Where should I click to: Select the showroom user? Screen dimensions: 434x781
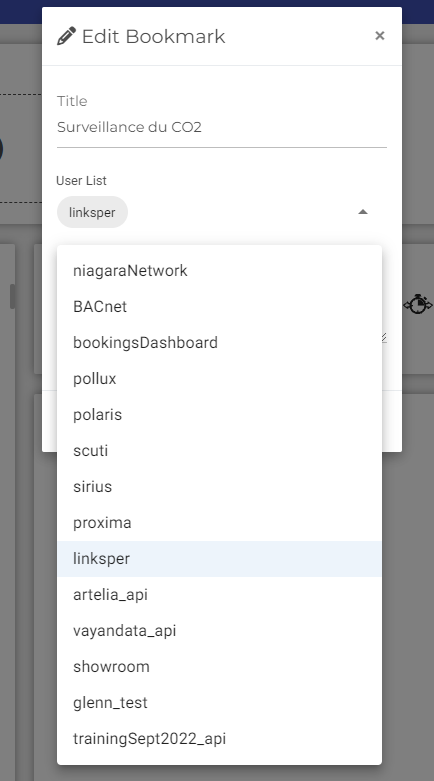219,666
